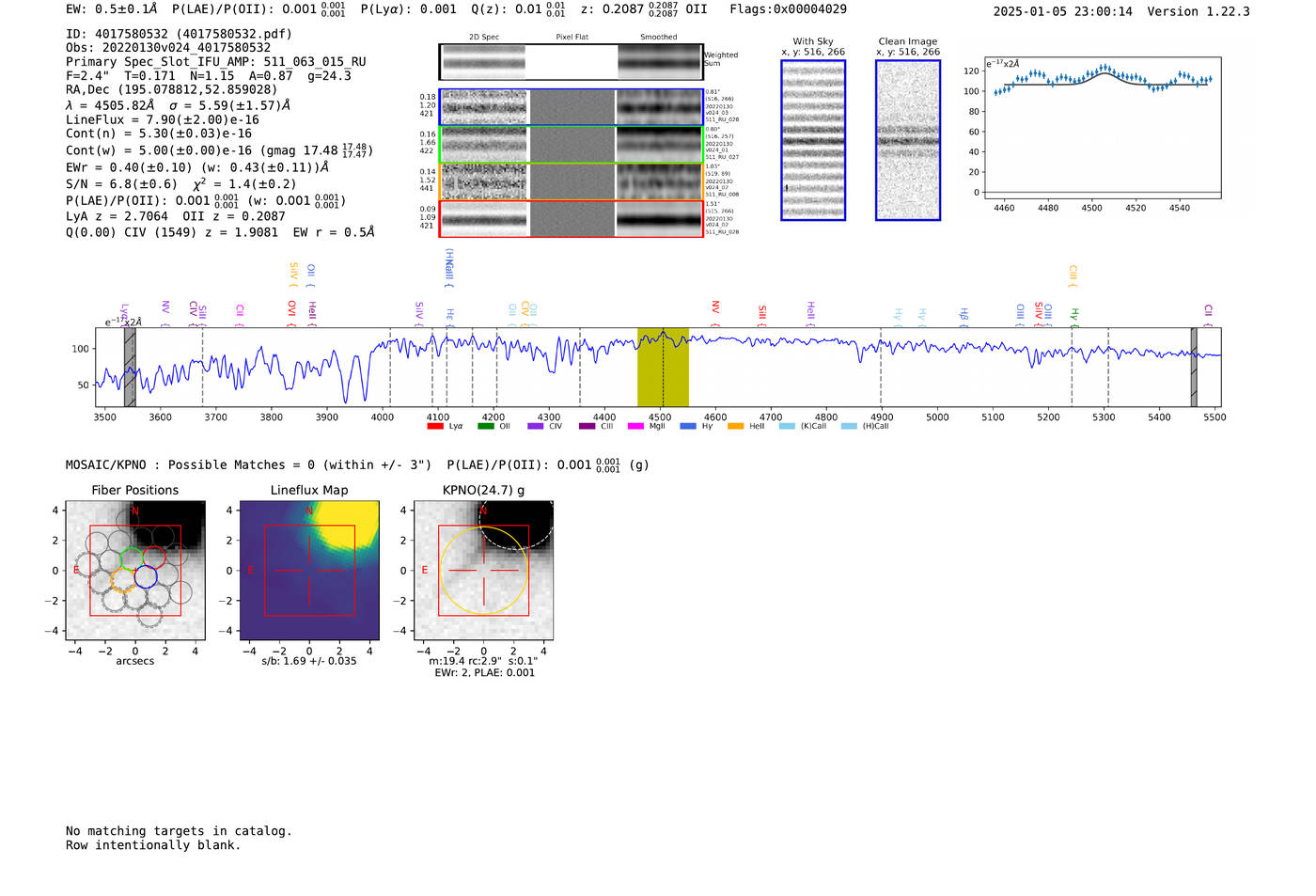The width and height of the screenshot is (1316, 896).
Task: Click 'ID: 4017580532 (4017580532.pdf)' line
Action: [x=179, y=34]
